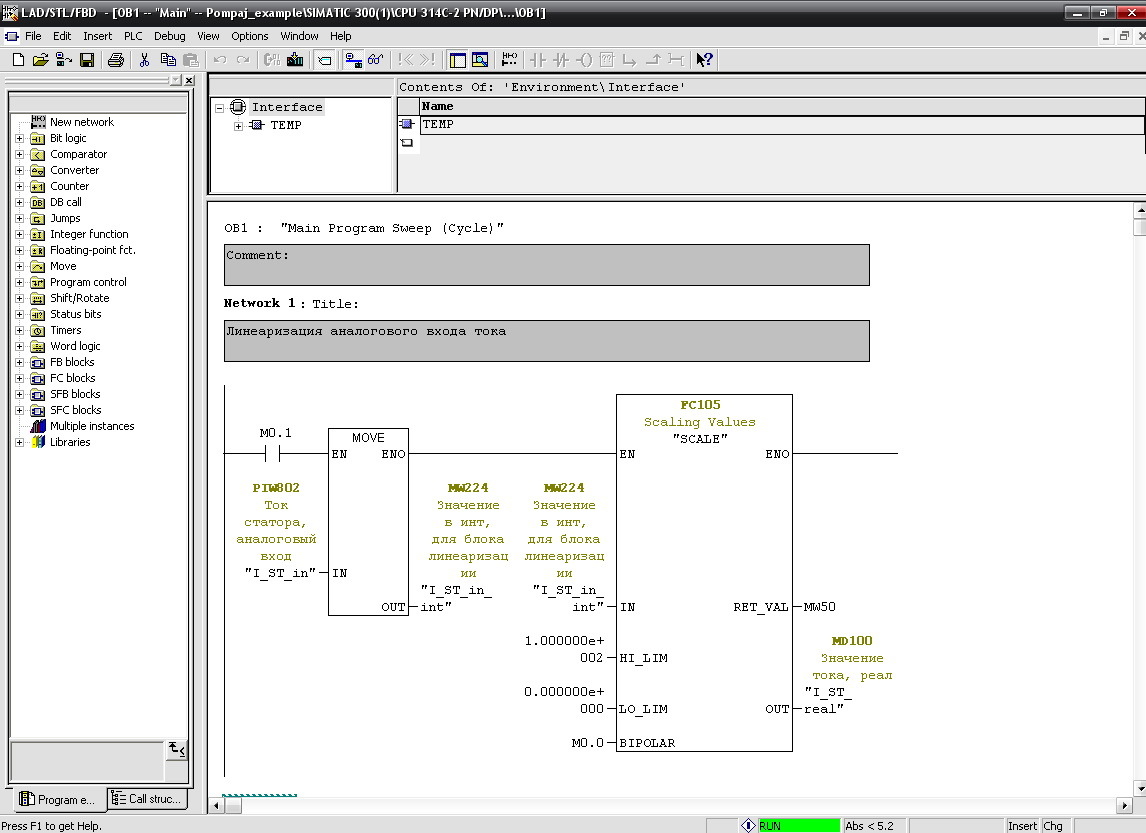Toggle the online/offline connection button
This screenshot has width=1146, height=833.
coord(353,60)
